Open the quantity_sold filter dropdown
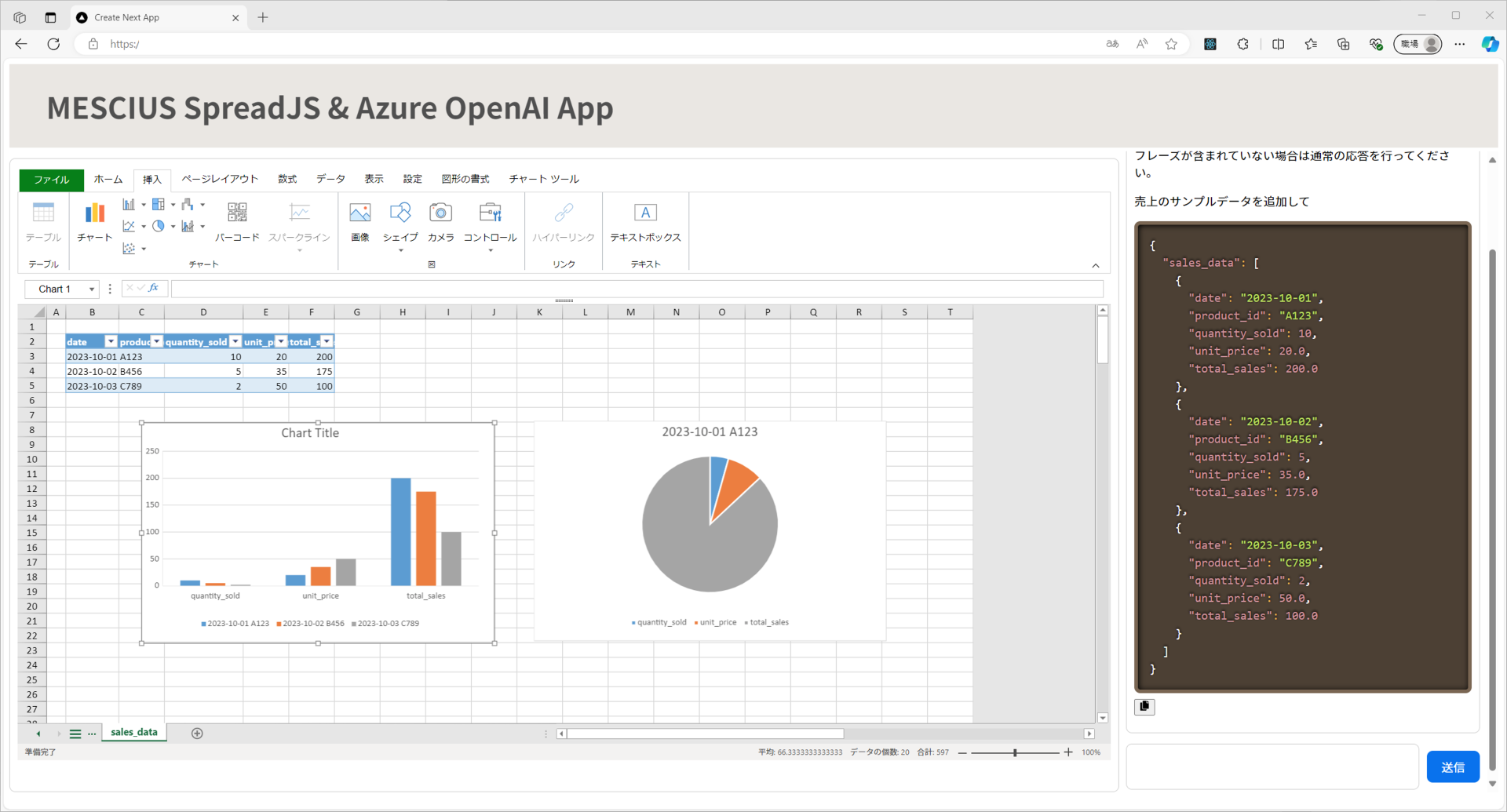1507x812 pixels. pos(235,342)
